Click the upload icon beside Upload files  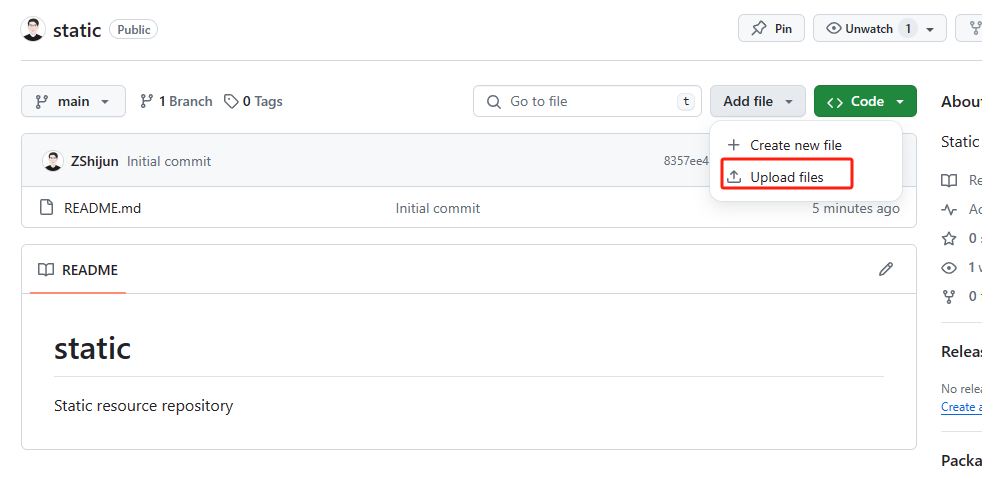734,178
